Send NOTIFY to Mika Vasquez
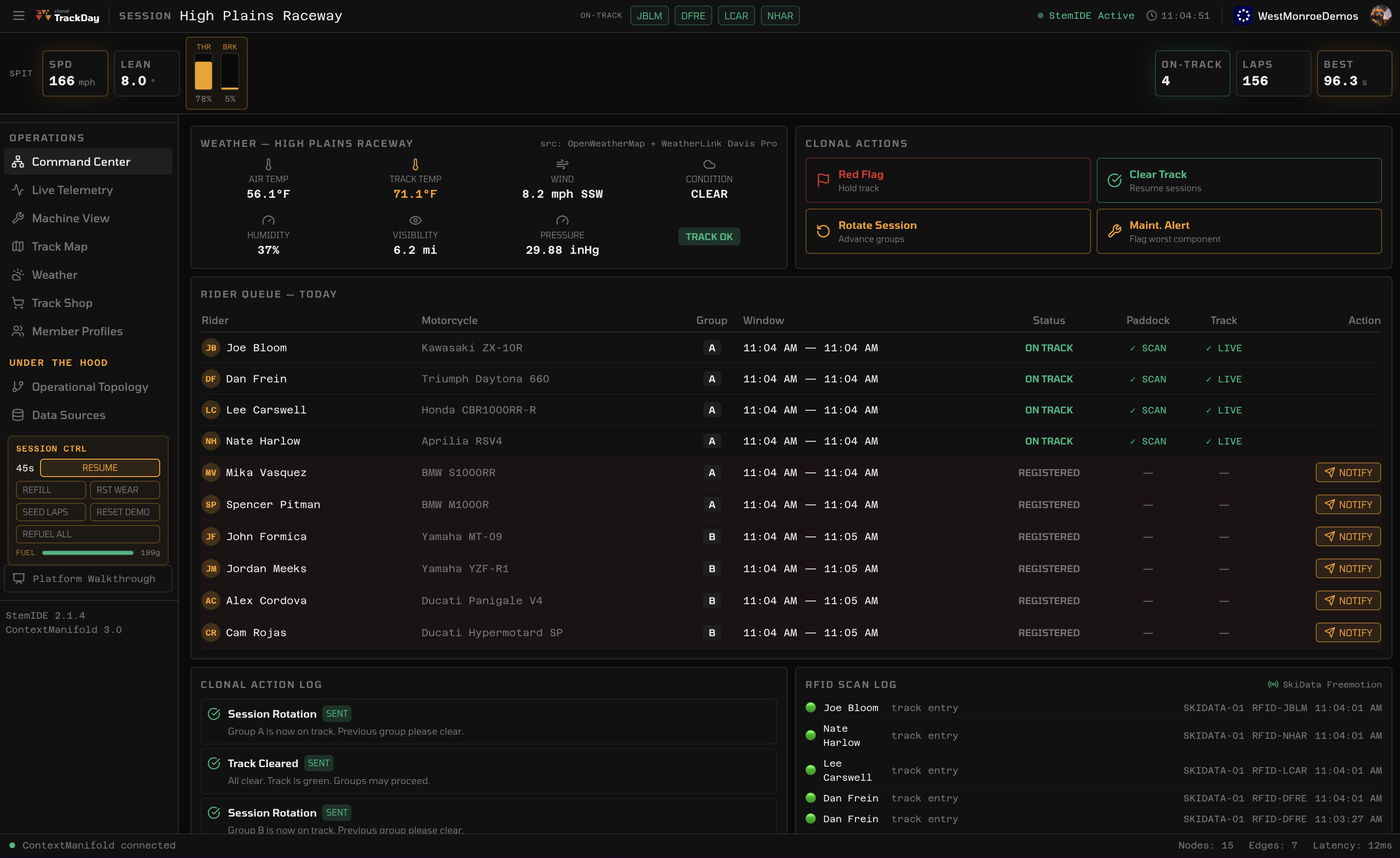The height and width of the screenshot is (858, 1400). pos(1348,472)
